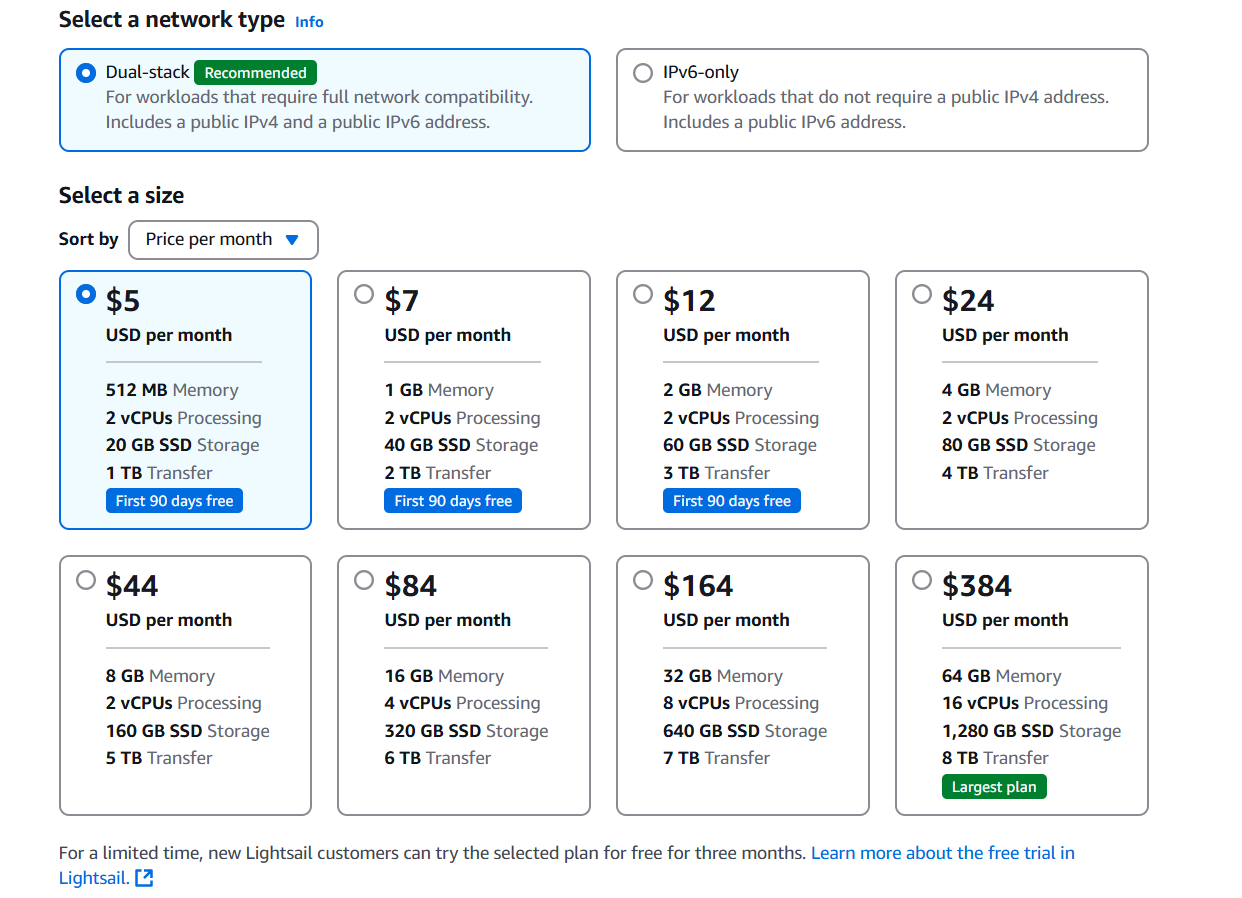Screen dimensions: 1242x898
Task: Pick the $384 per month plan
Action: pos(922,580)
